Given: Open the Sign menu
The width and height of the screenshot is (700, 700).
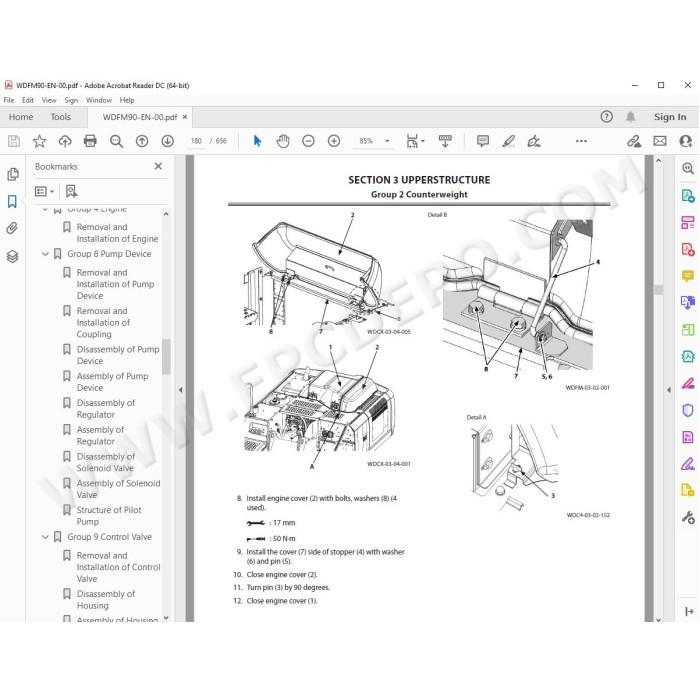Looking at the screenshot, I should (71, 100).
